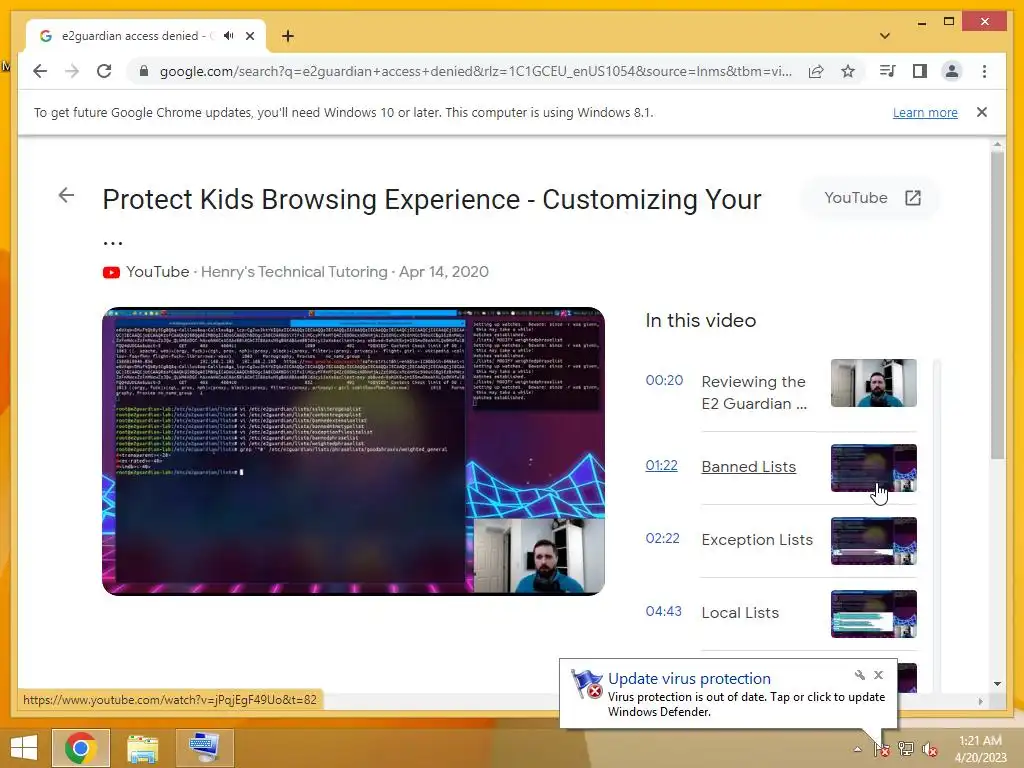Click the address bar URL
The image size is (1024, 768).
475,71
